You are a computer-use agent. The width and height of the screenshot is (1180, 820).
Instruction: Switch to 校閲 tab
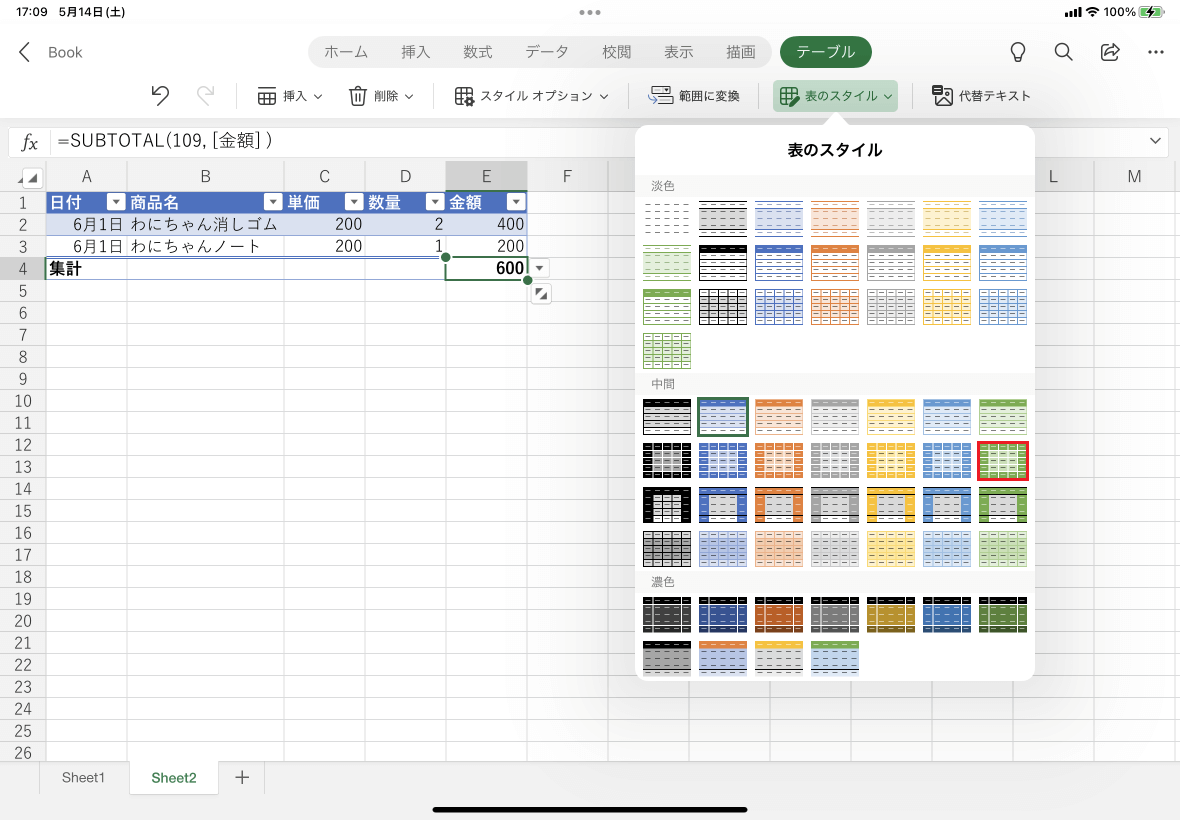coord(616,52)
